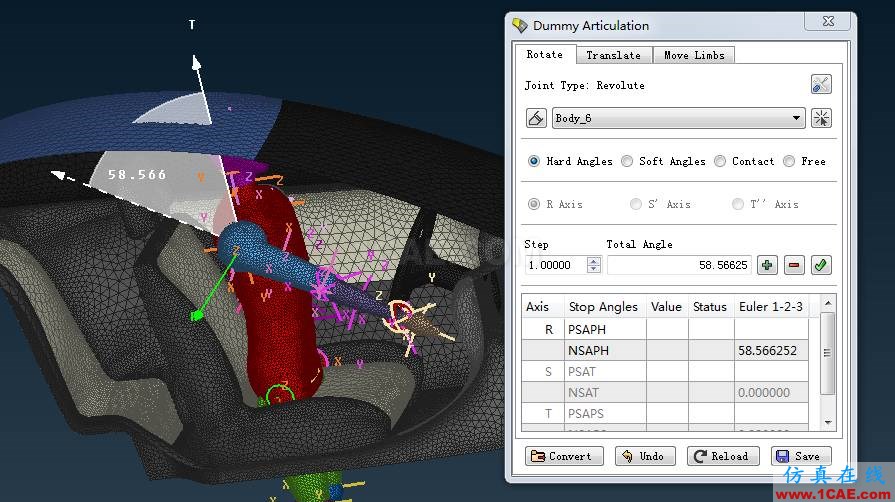Click the Stop Angles column header

tap(603, 307)
